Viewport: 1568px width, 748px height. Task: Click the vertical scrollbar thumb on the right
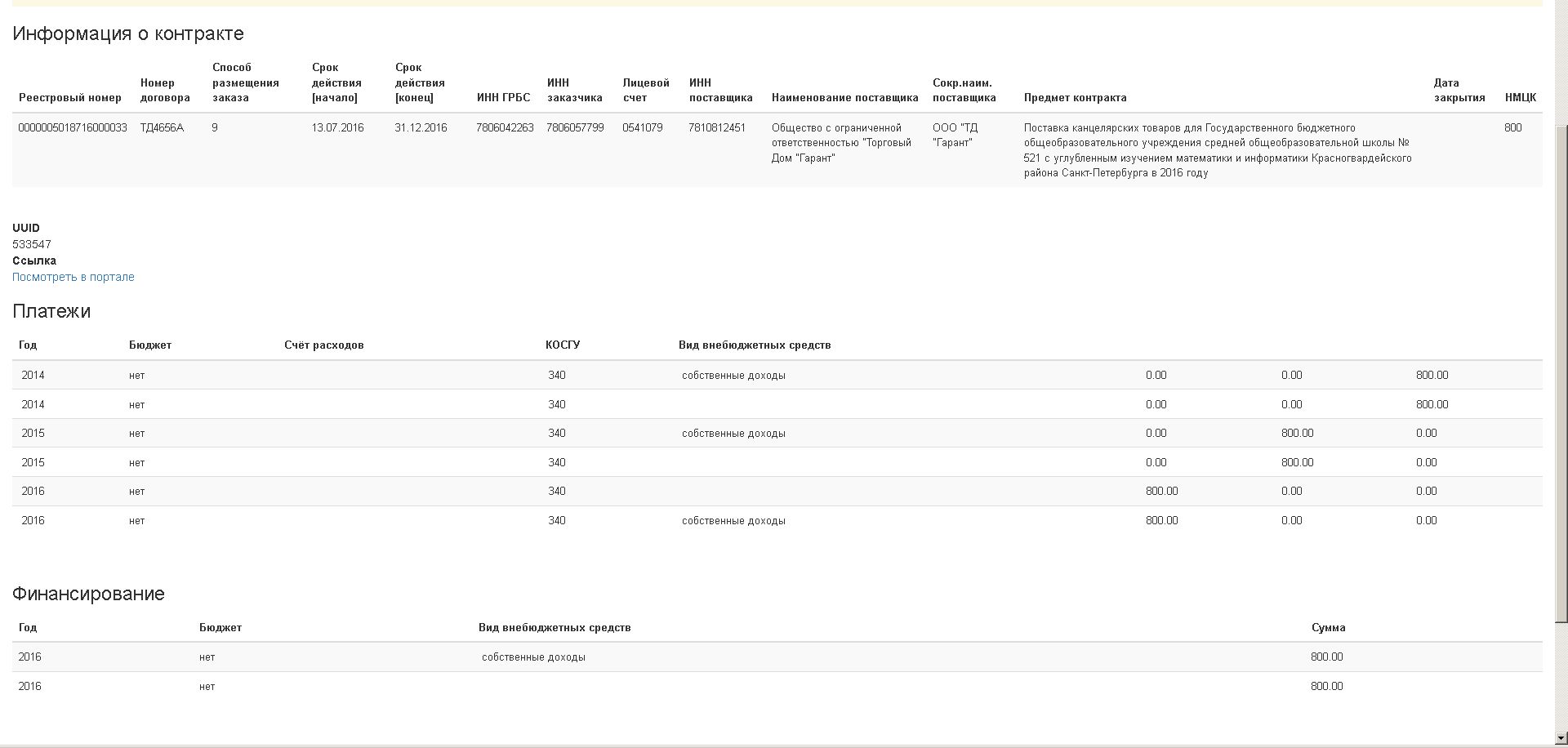coord(1561,372)
